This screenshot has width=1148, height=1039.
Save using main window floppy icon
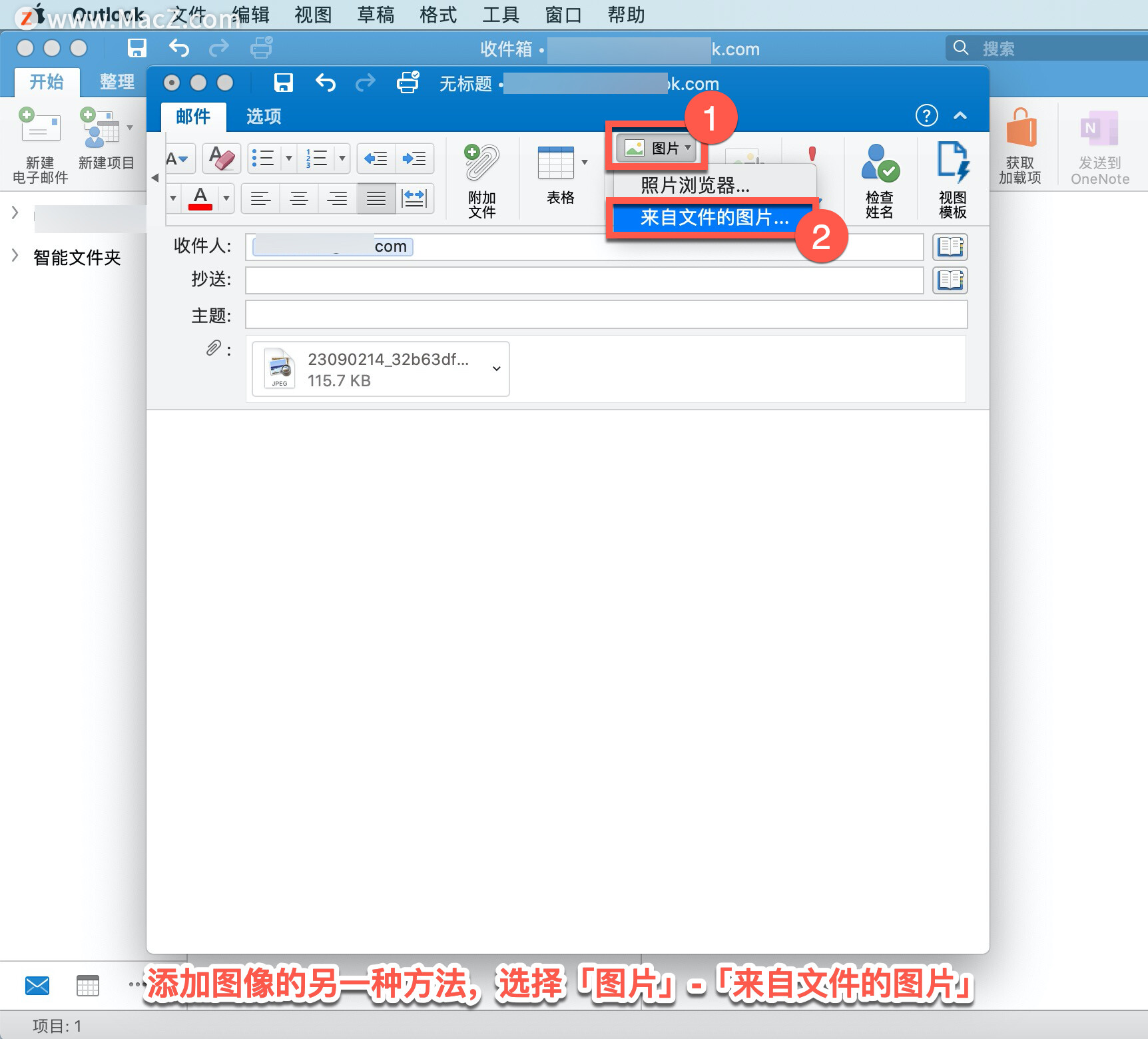click(x=137, y=47)
